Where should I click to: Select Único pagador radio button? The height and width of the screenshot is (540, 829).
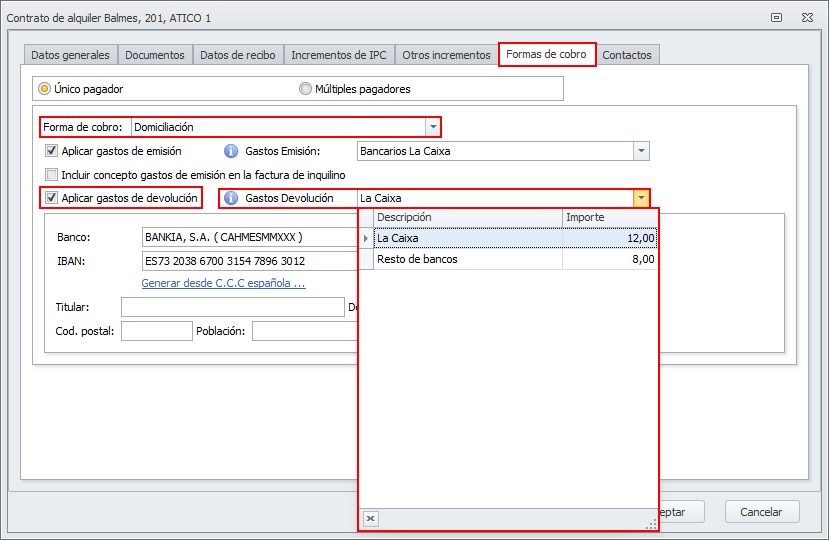pos(44,89)
